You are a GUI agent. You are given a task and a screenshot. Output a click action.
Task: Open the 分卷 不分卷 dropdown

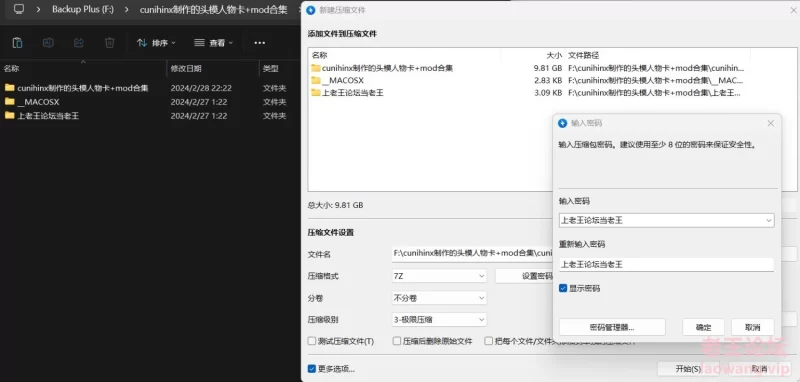pos(439,298)
